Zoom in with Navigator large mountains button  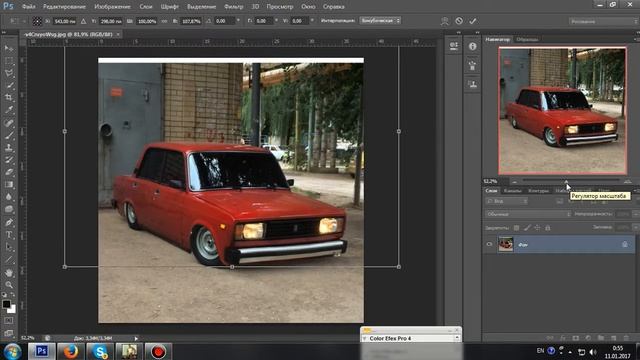628,181
